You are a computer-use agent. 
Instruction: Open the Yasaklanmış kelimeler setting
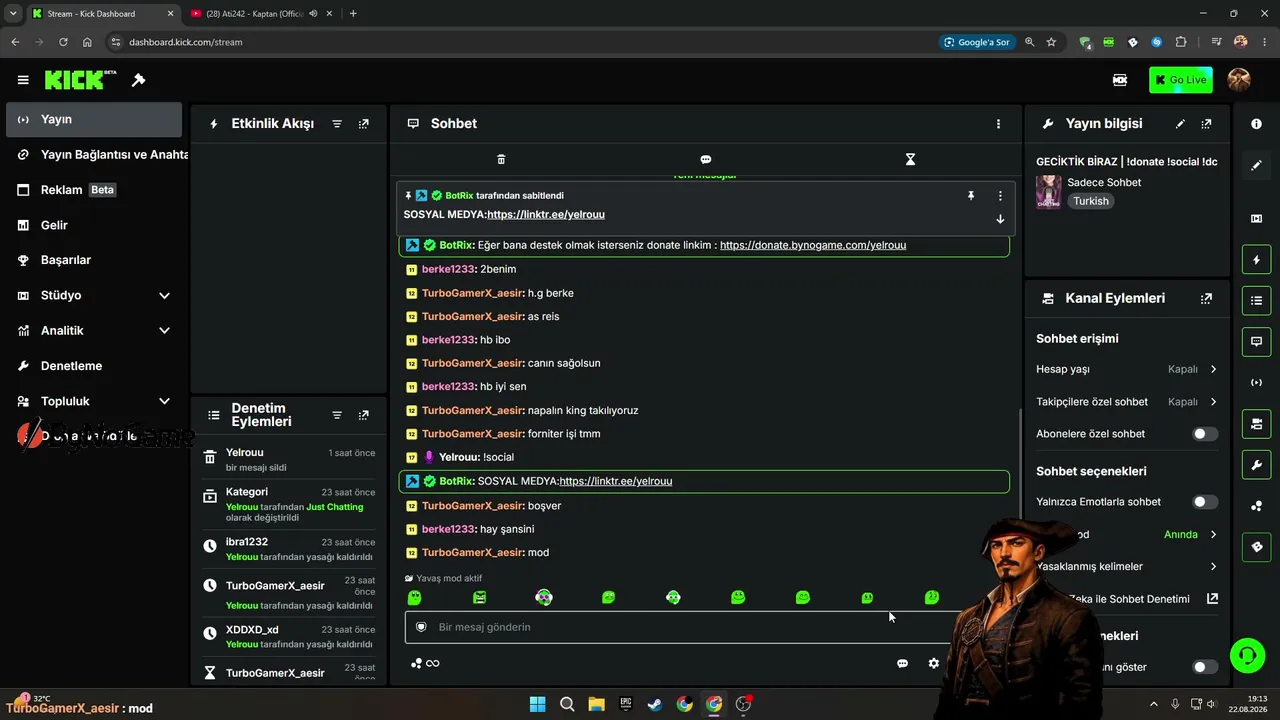tap(1127, 567)
